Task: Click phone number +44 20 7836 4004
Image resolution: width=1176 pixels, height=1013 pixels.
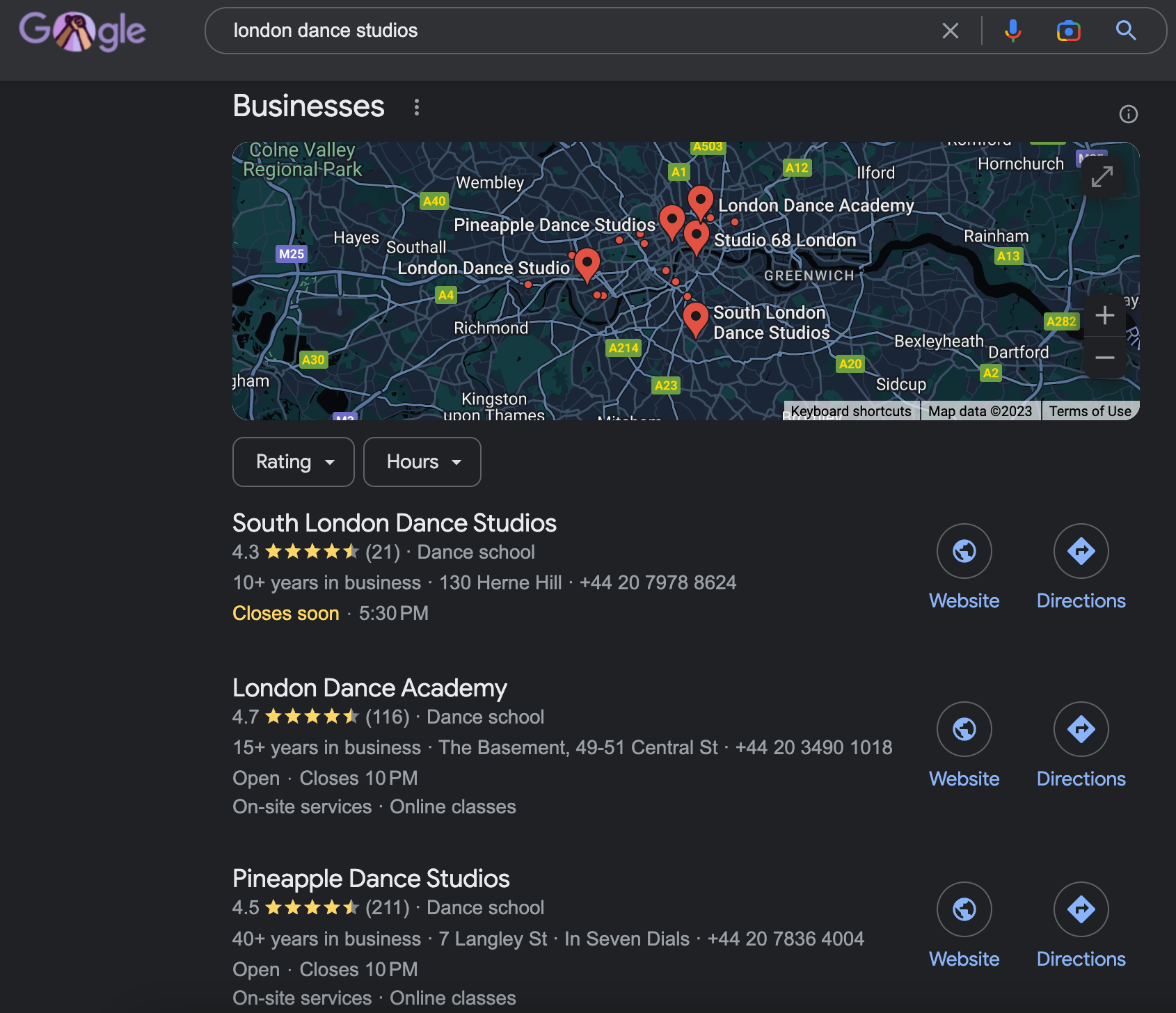Action: click(x=786, y=939)
